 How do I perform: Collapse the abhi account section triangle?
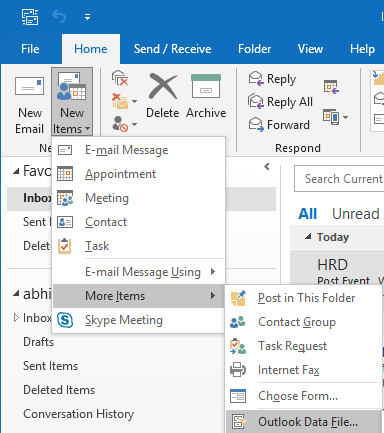[16, 294]
